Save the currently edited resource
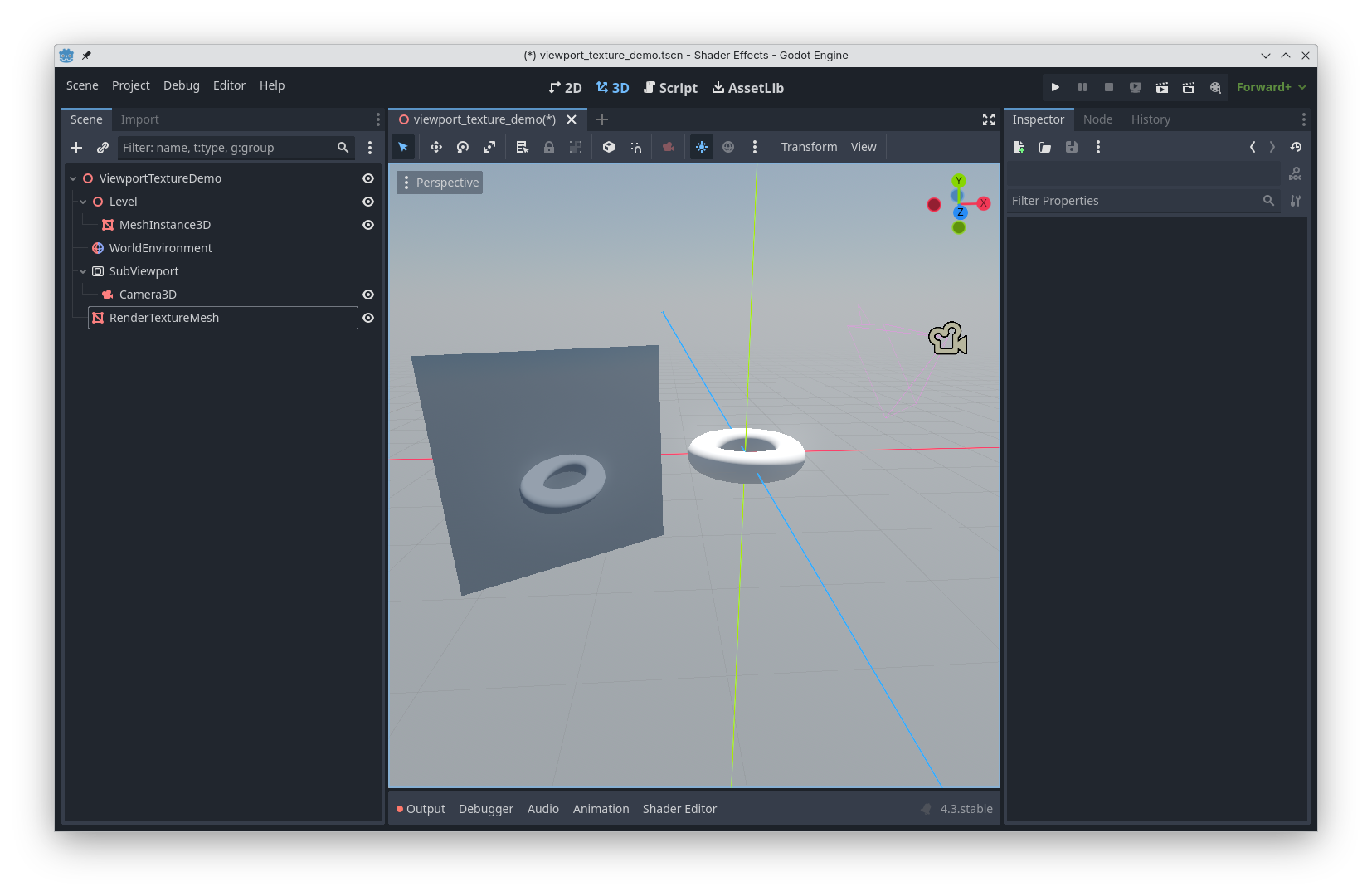 [x=1072, y=147]
